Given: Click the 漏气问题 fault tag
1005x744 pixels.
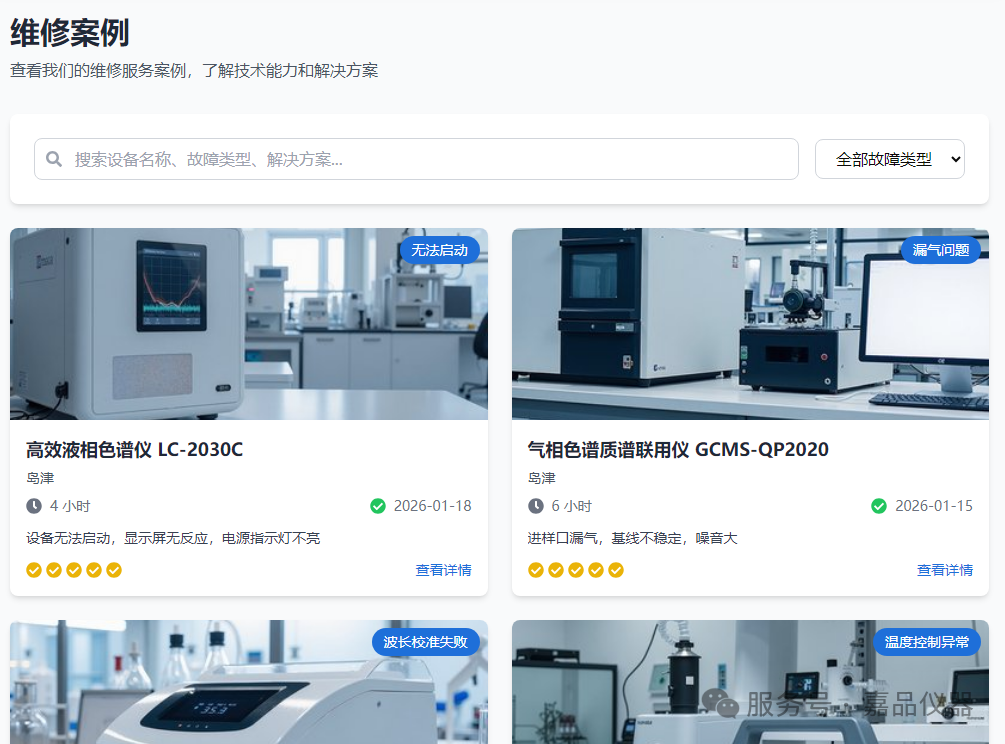Looking at the screenshot, I should pyautogui.click(x=941, y=250).
